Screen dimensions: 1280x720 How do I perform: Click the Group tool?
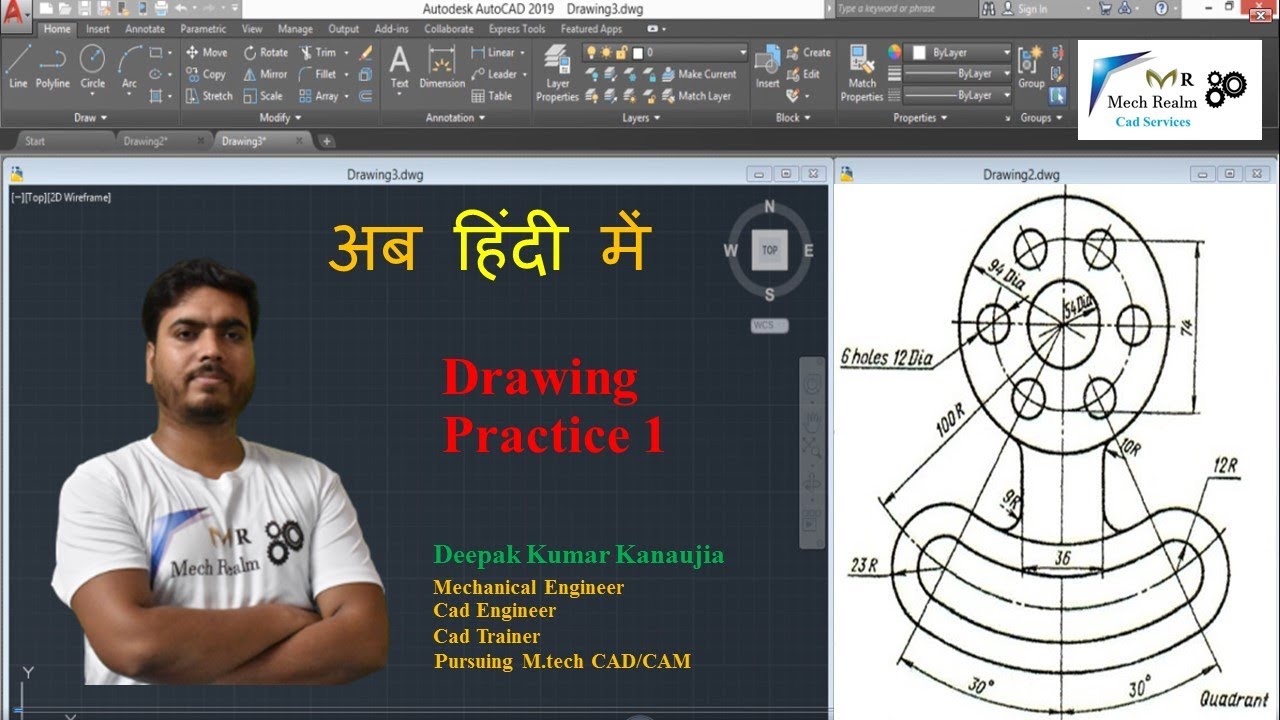pyautogui.click(x=1031, y=67)
